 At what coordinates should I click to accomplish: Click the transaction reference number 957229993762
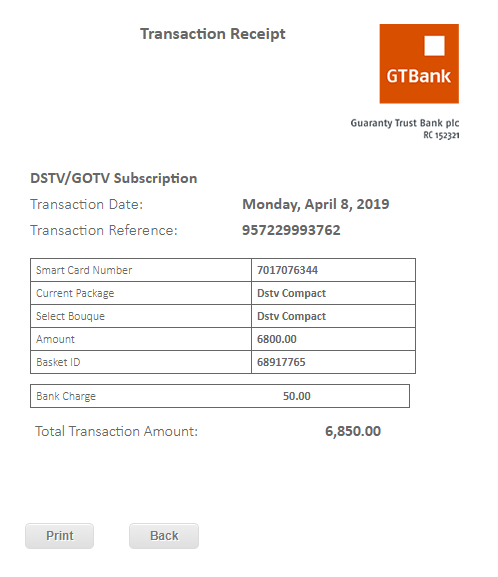[x=291, y=230]
